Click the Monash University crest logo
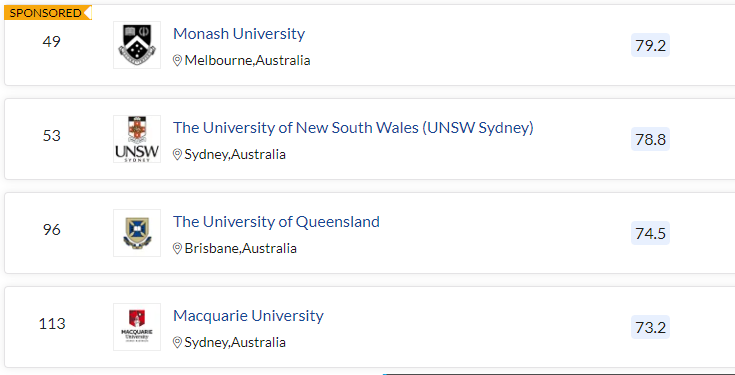 pos(137,45)
